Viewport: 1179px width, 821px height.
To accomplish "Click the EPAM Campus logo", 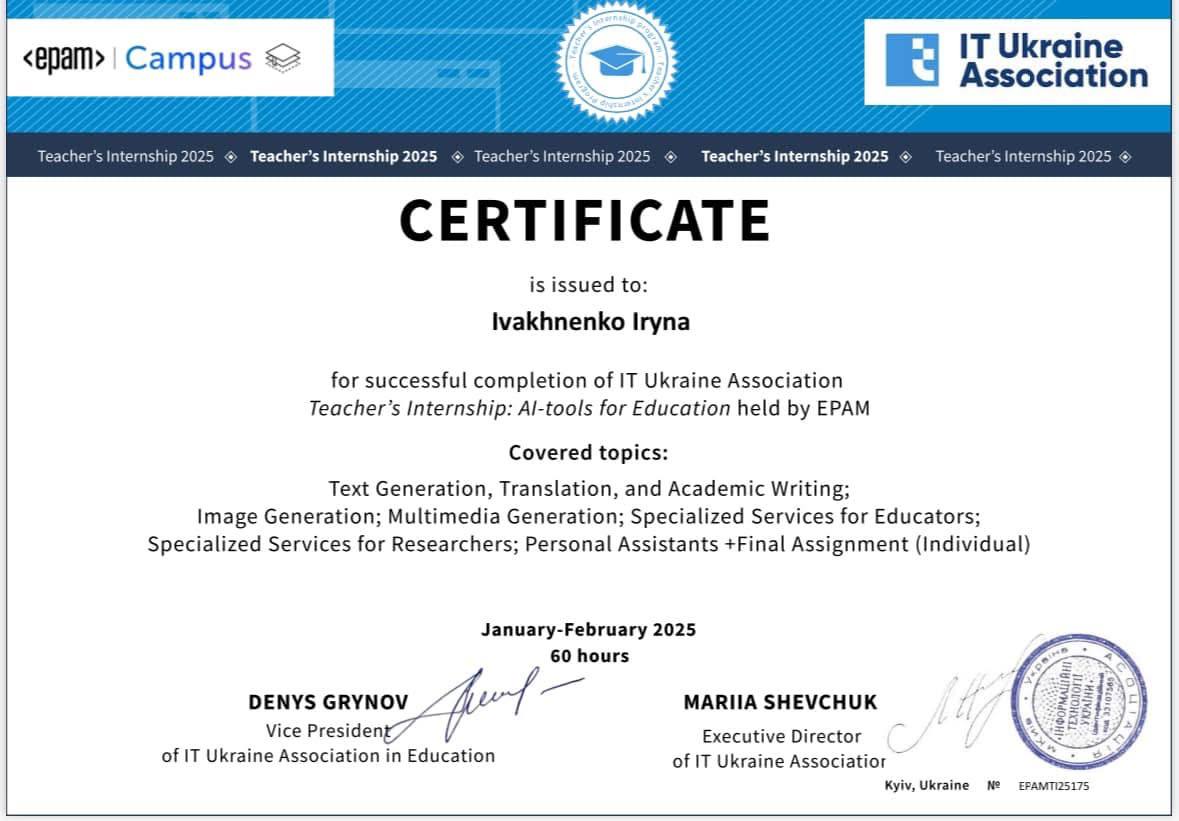I will tap(162, 59).
